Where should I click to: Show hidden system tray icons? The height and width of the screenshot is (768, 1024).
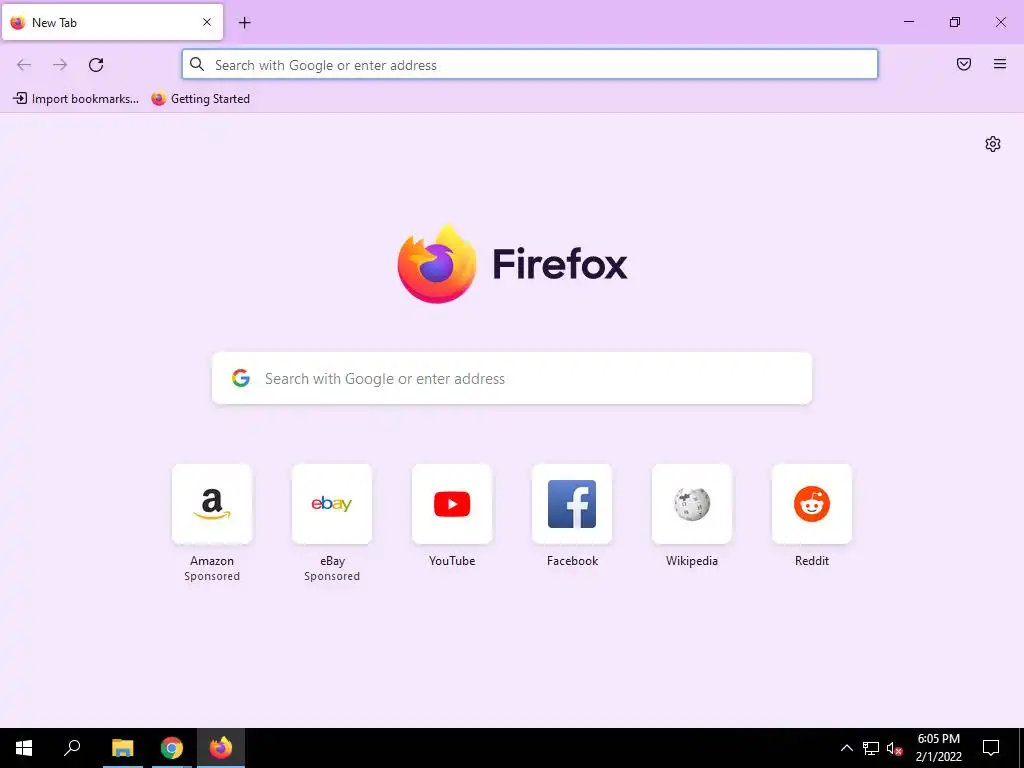[x=846, y=748]
